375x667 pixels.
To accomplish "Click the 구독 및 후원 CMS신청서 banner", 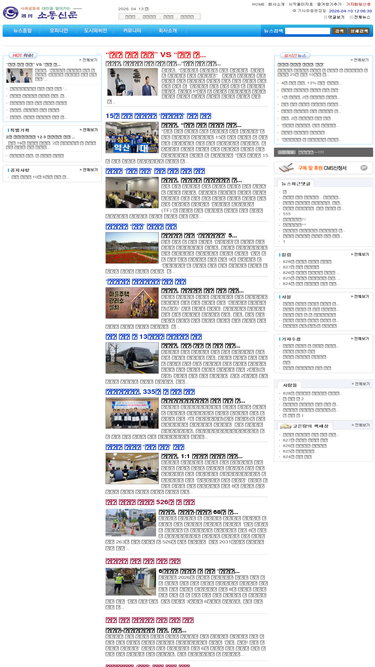I will pyautogui.click(x=323, y=168).
